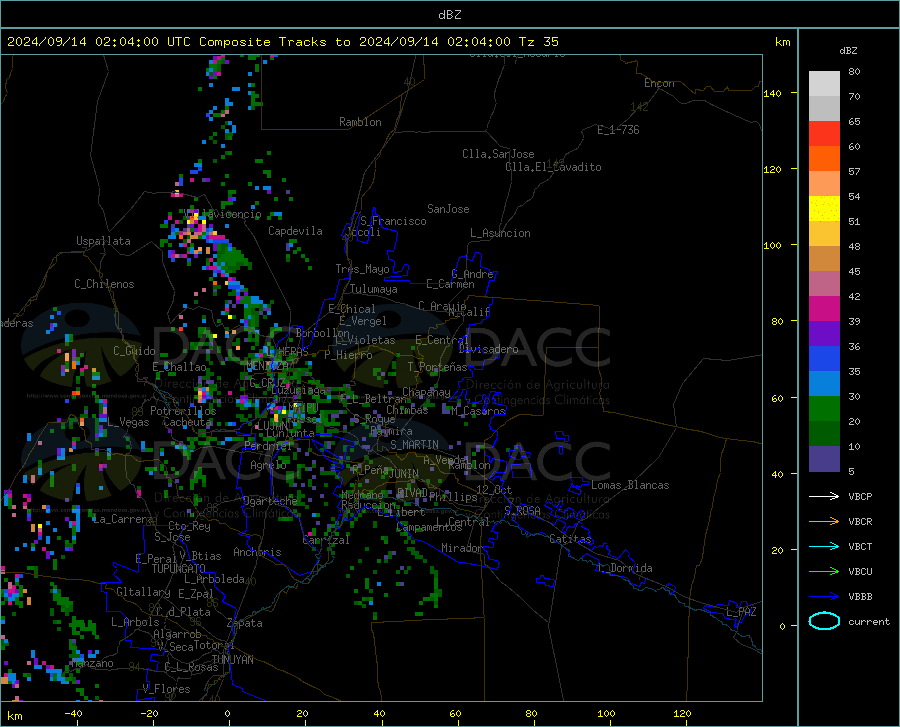Click the V_Flores label at bottom
900x727 pixels.
tap(166, 689)
